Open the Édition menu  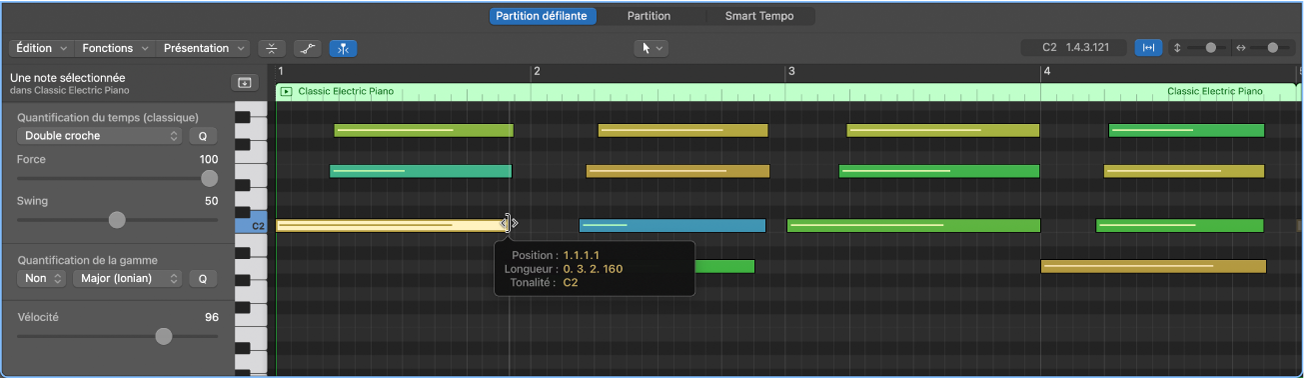point(41,48)
